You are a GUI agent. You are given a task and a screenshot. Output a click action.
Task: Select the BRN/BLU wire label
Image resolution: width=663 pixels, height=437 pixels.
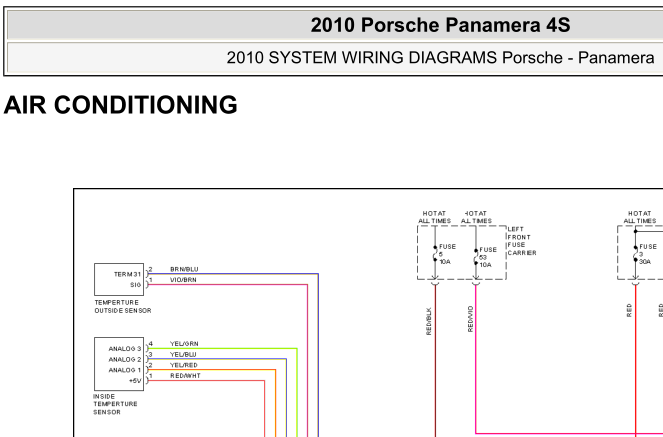(x=184, y=269)
